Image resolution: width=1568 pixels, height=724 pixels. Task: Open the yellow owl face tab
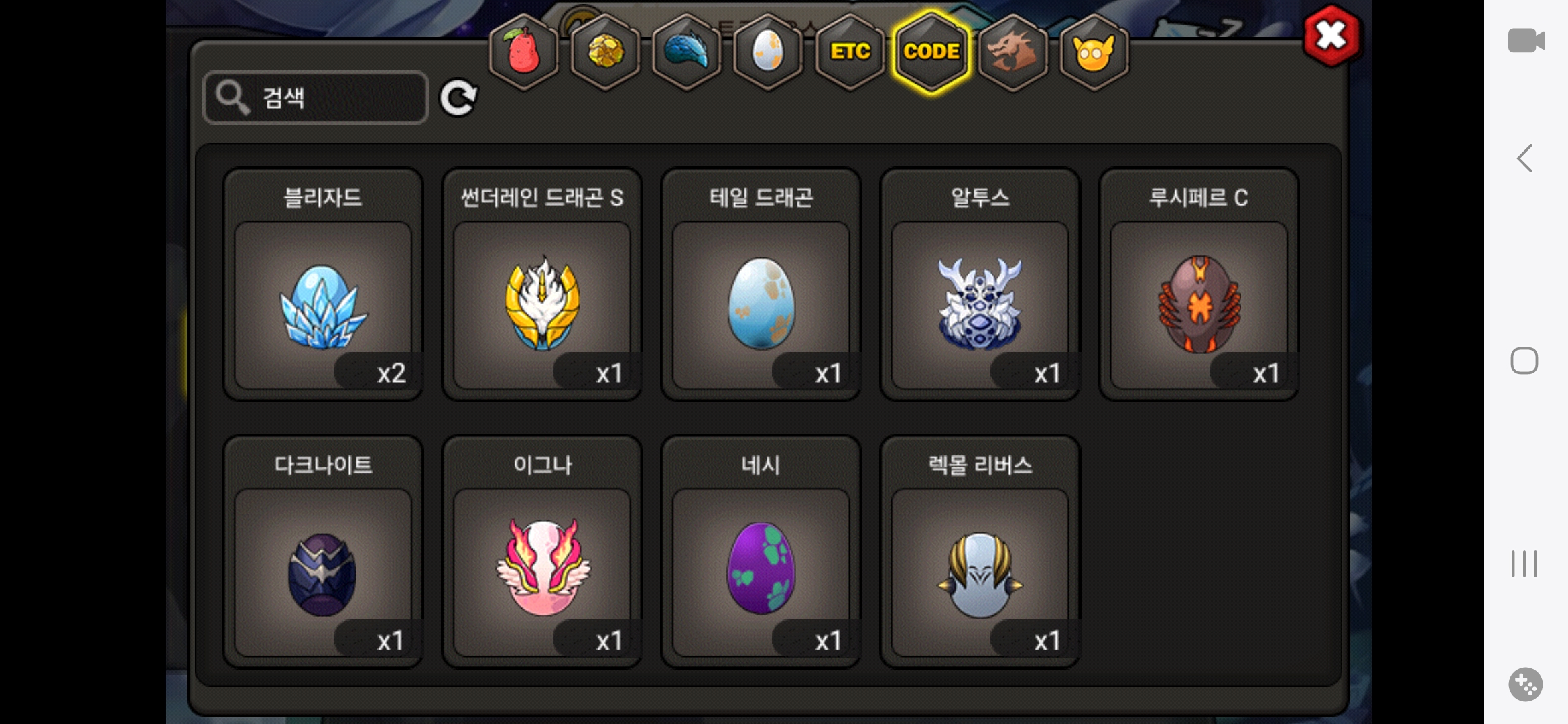click(1094, 52)
